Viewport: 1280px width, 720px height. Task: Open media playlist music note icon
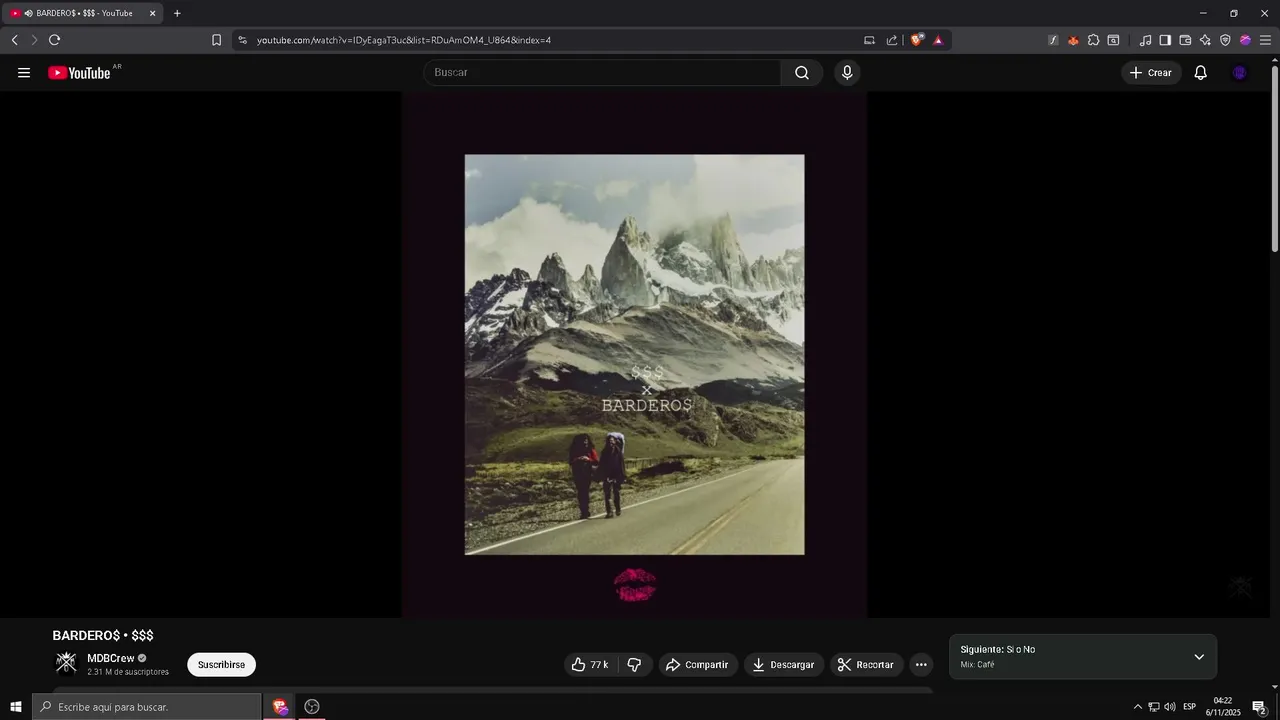(1145, 40)
